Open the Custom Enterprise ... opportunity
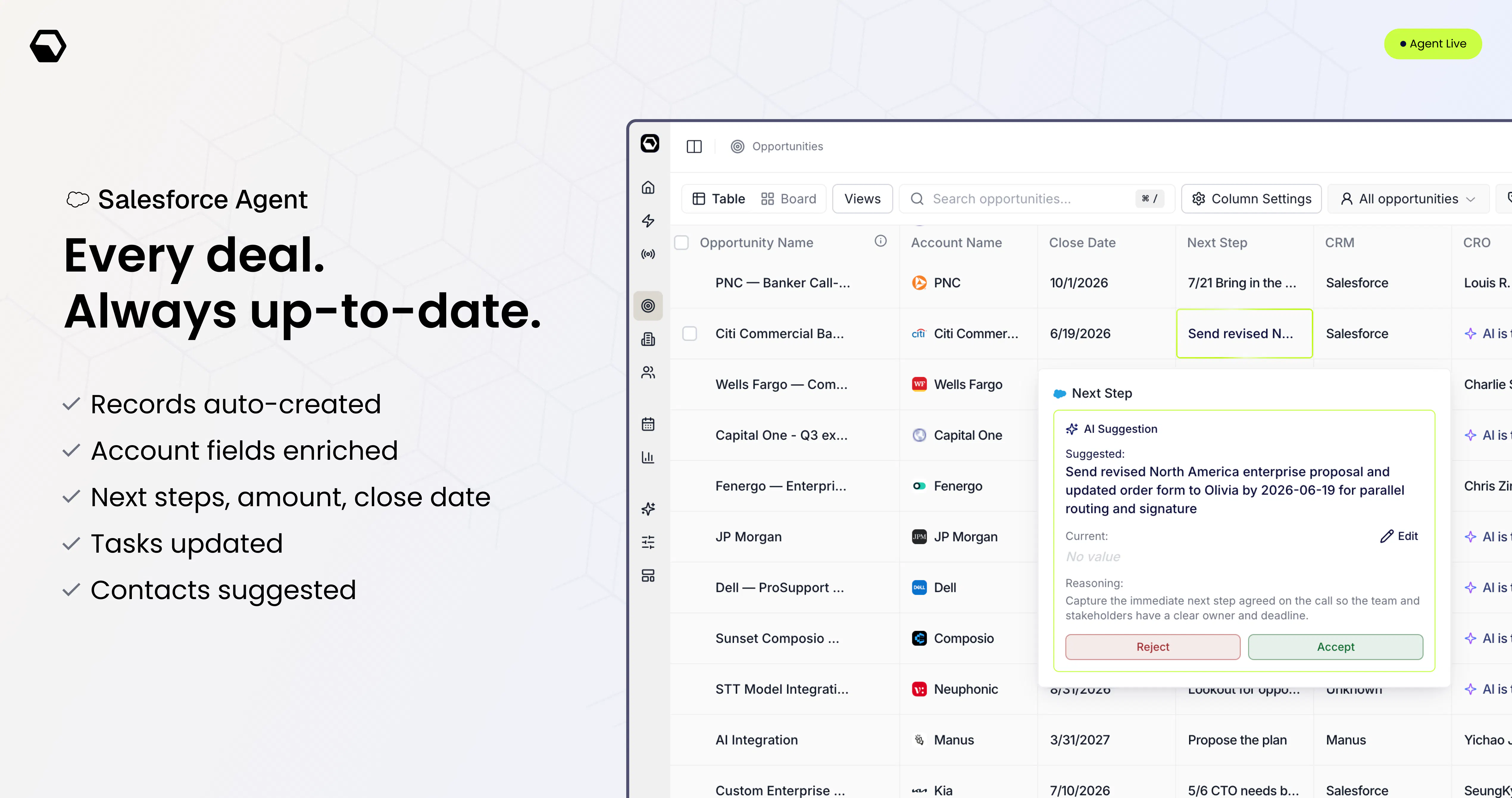 780,790
